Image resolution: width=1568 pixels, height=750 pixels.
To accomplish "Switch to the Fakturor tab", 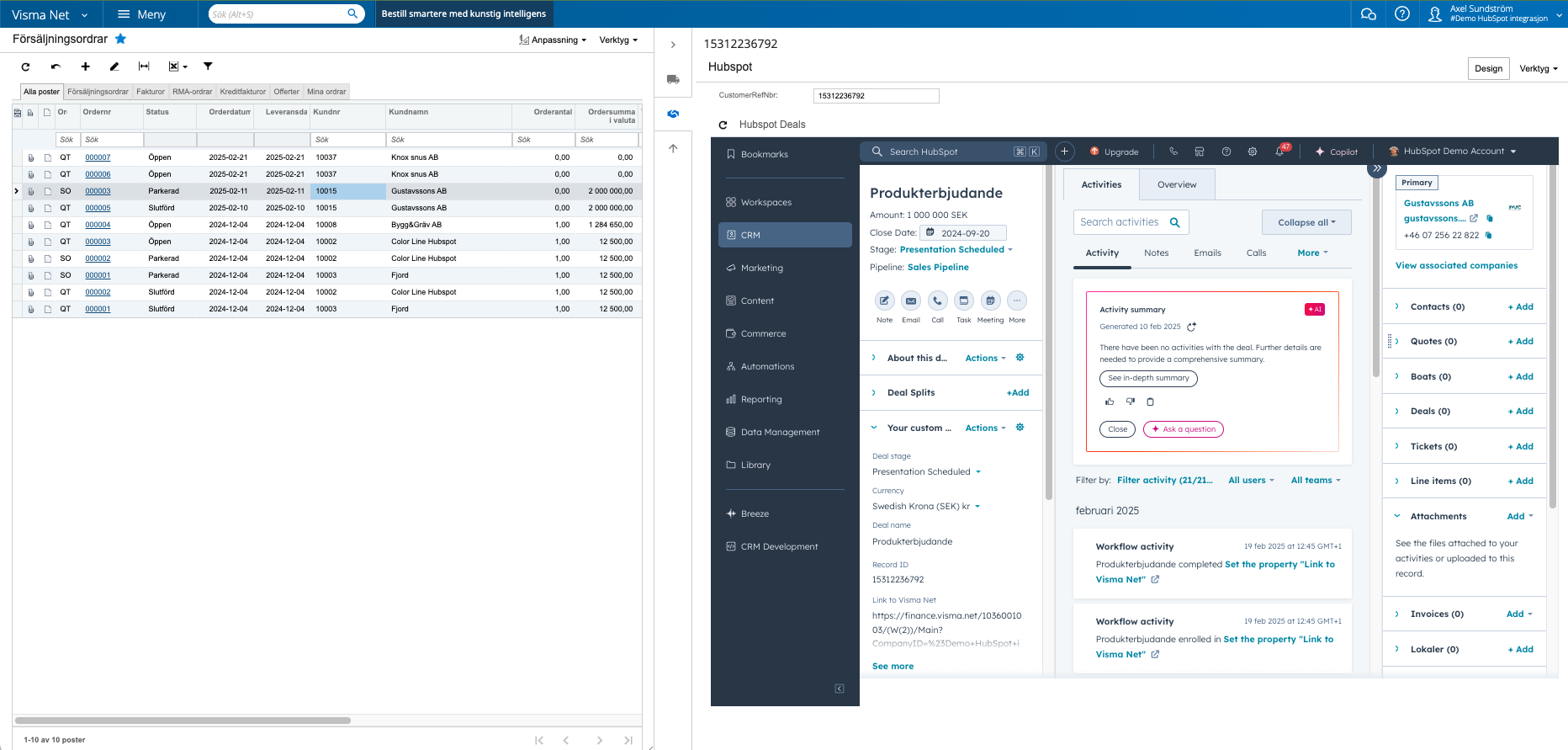I will point(151,92).
